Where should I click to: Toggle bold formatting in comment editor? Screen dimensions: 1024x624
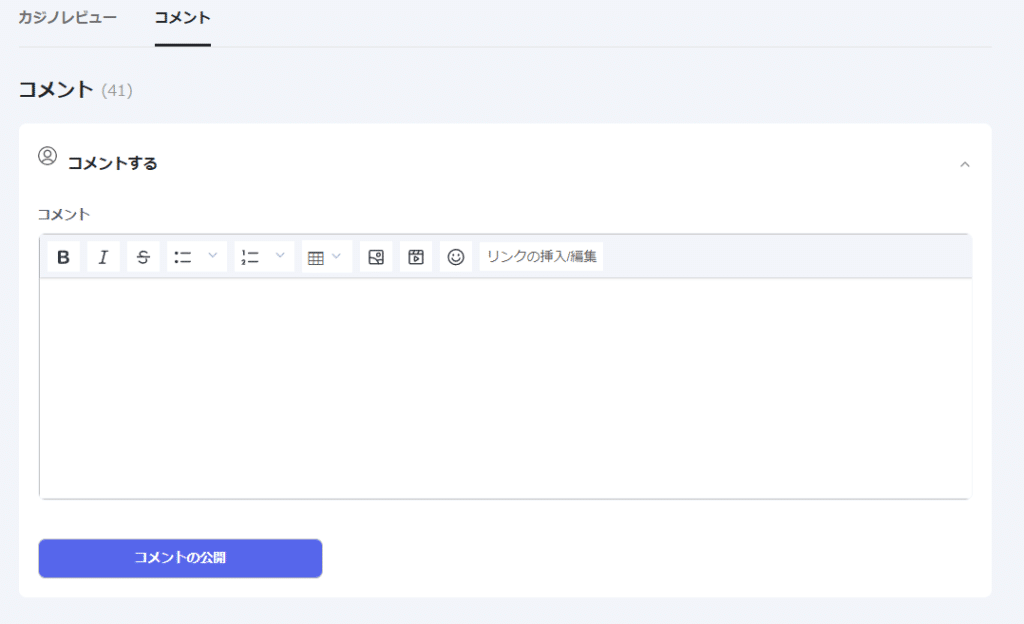(63, 257)
